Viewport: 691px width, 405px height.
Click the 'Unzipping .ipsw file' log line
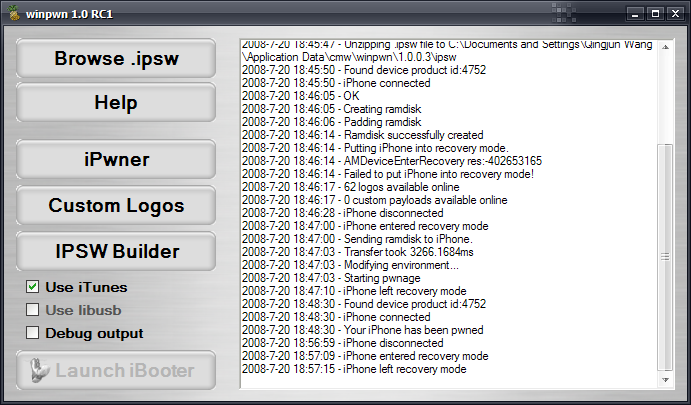point(447,51)
